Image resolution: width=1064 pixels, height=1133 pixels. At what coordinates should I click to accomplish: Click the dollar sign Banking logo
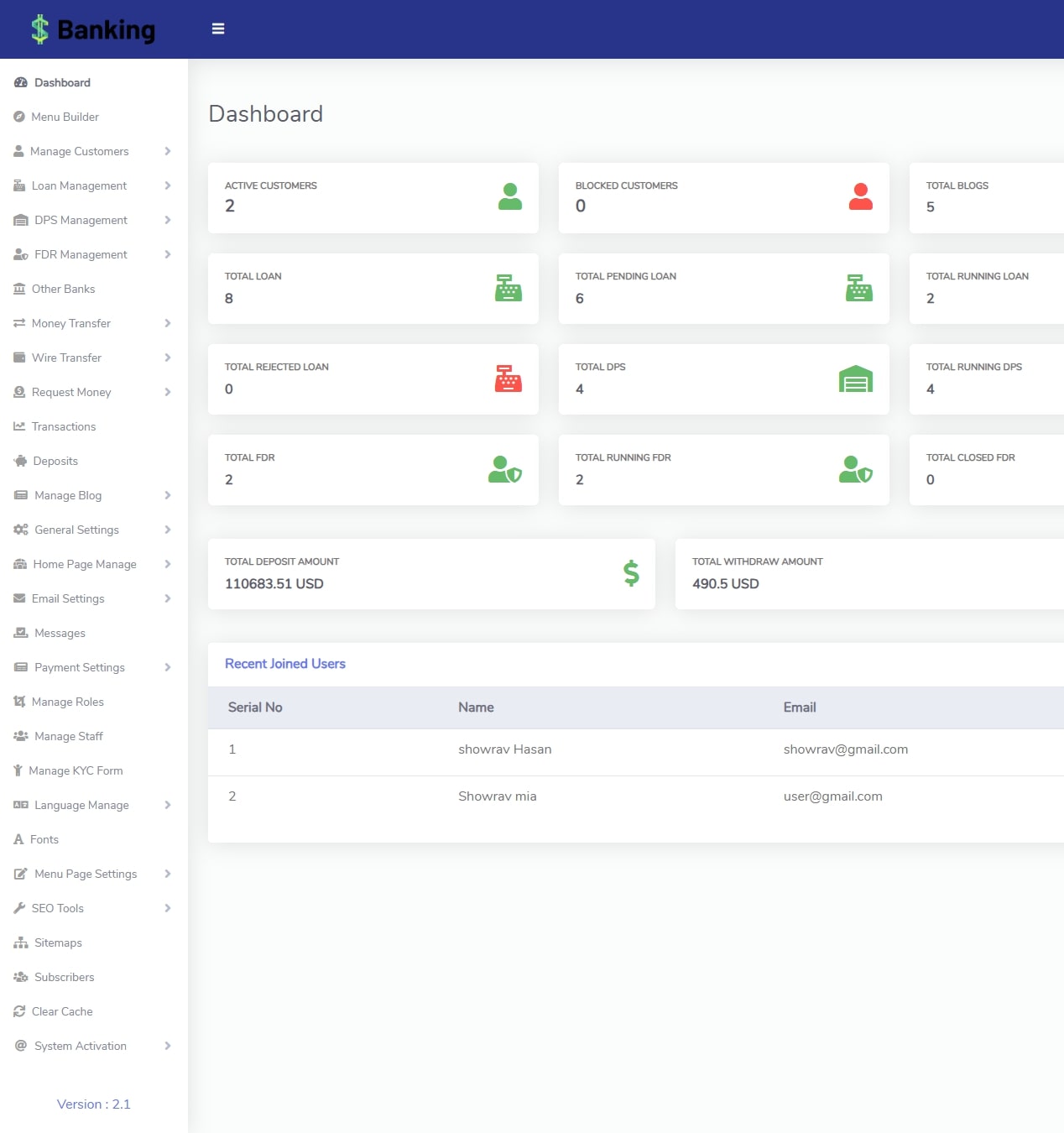coord(39,29)
